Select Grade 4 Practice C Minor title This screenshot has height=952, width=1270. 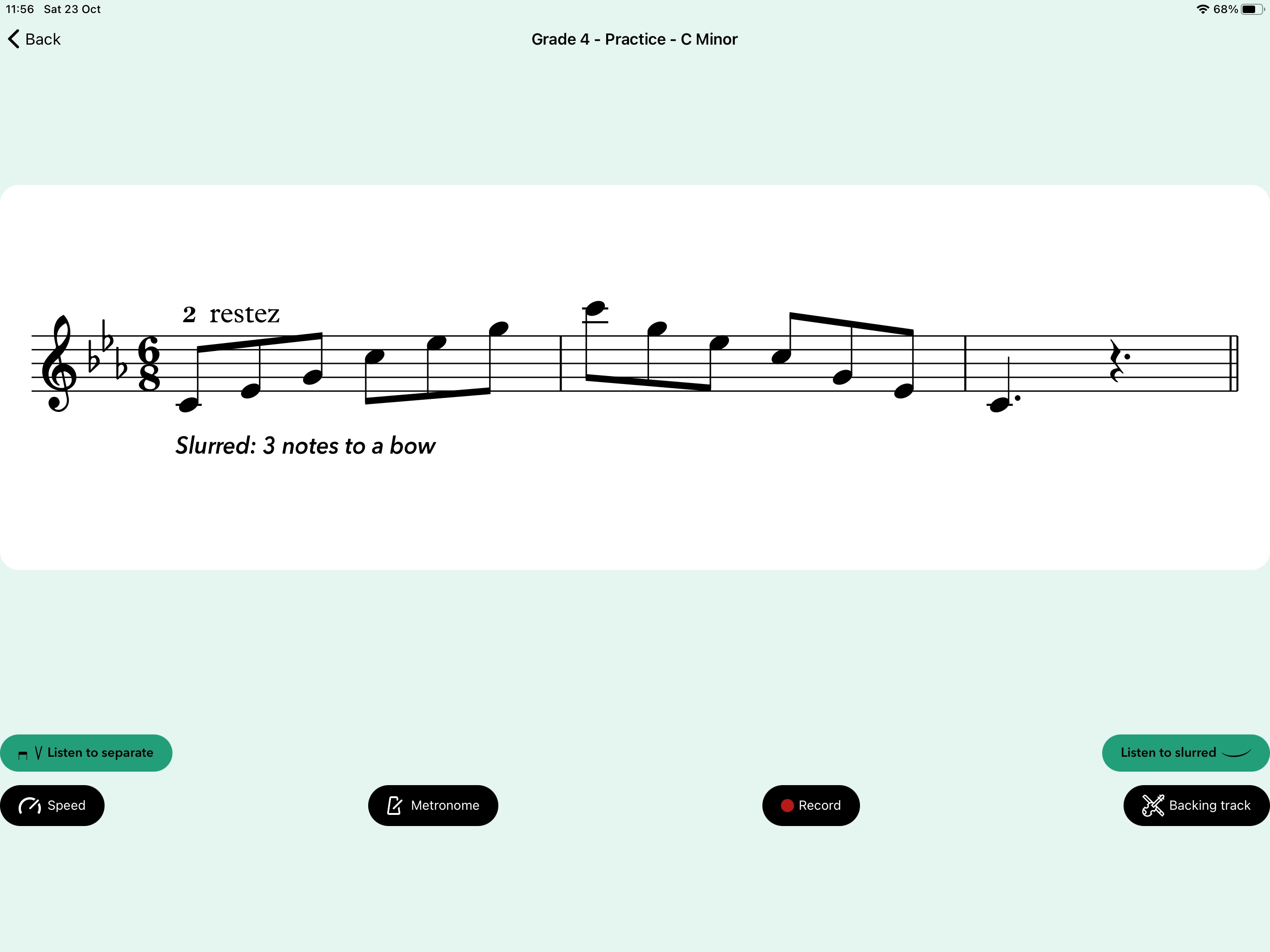[x=634, y=39]
